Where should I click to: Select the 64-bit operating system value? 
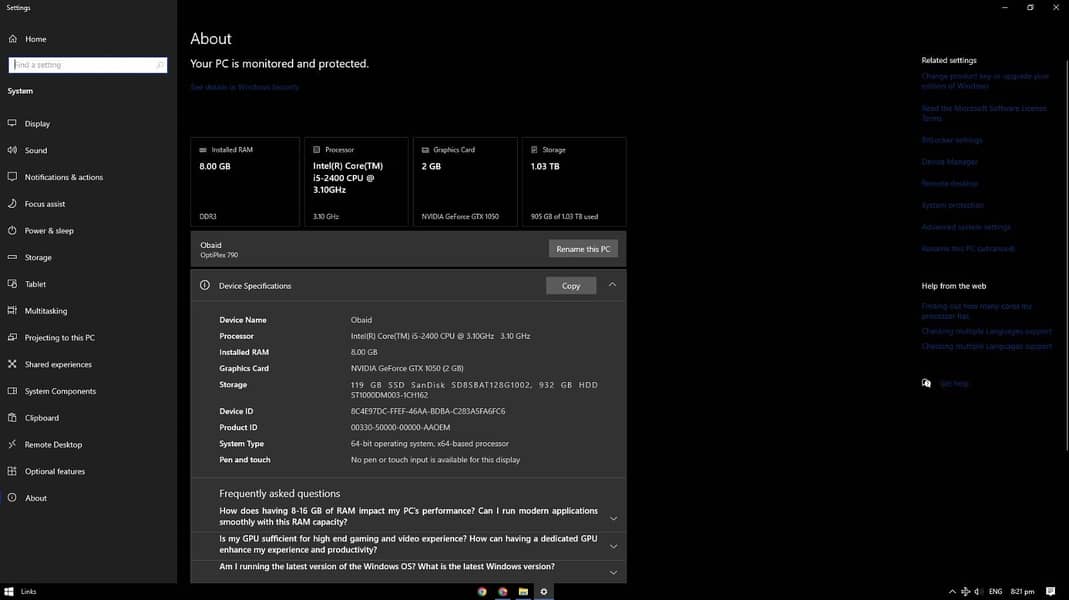point(430,443)
